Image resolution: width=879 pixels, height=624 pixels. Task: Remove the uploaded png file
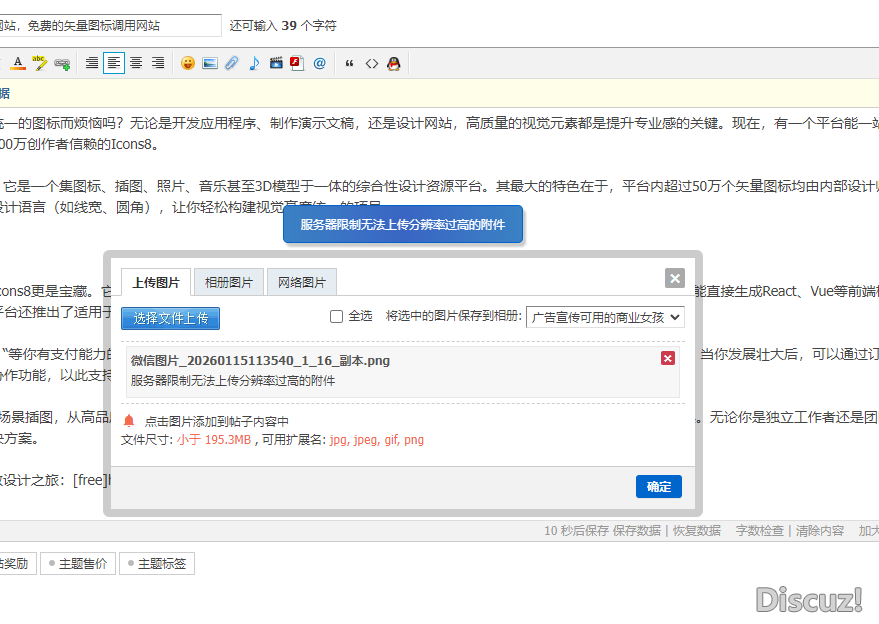(x=667, y=357)
